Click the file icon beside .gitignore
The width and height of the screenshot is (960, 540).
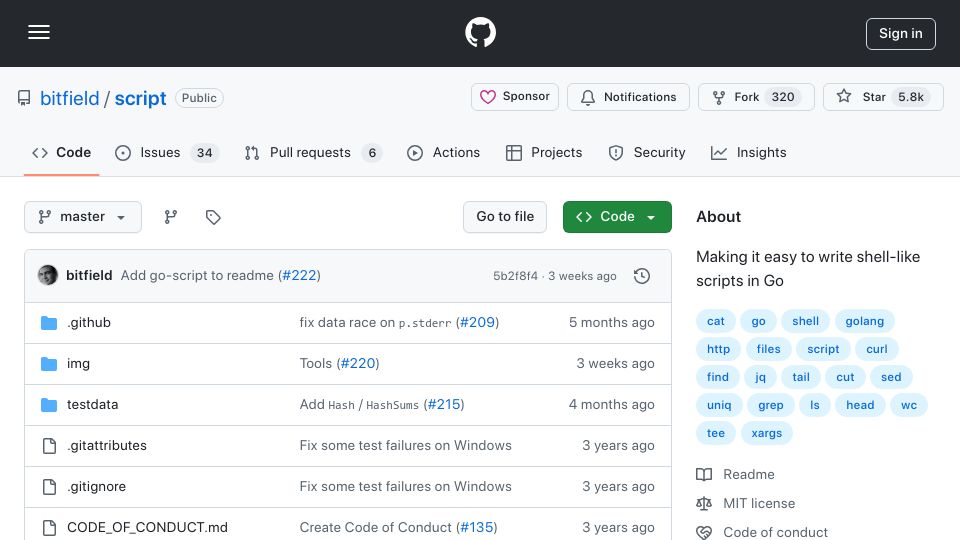49,487
